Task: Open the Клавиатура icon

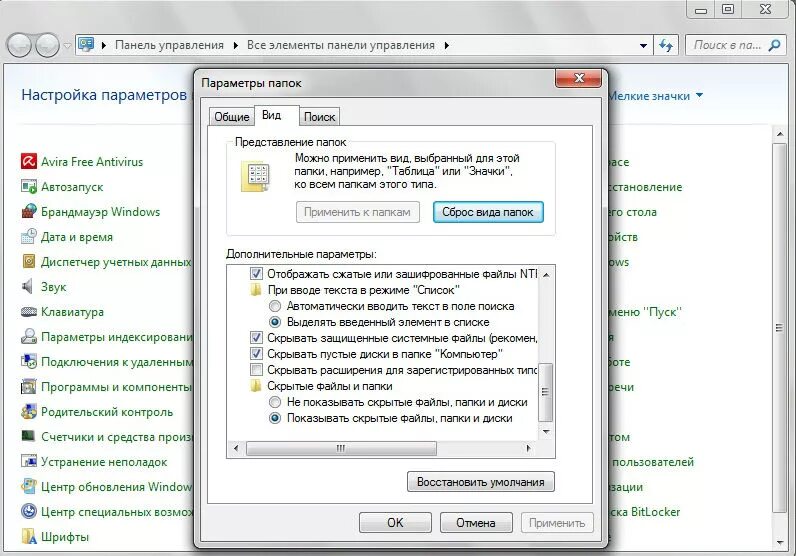Action: pos(28,311)
